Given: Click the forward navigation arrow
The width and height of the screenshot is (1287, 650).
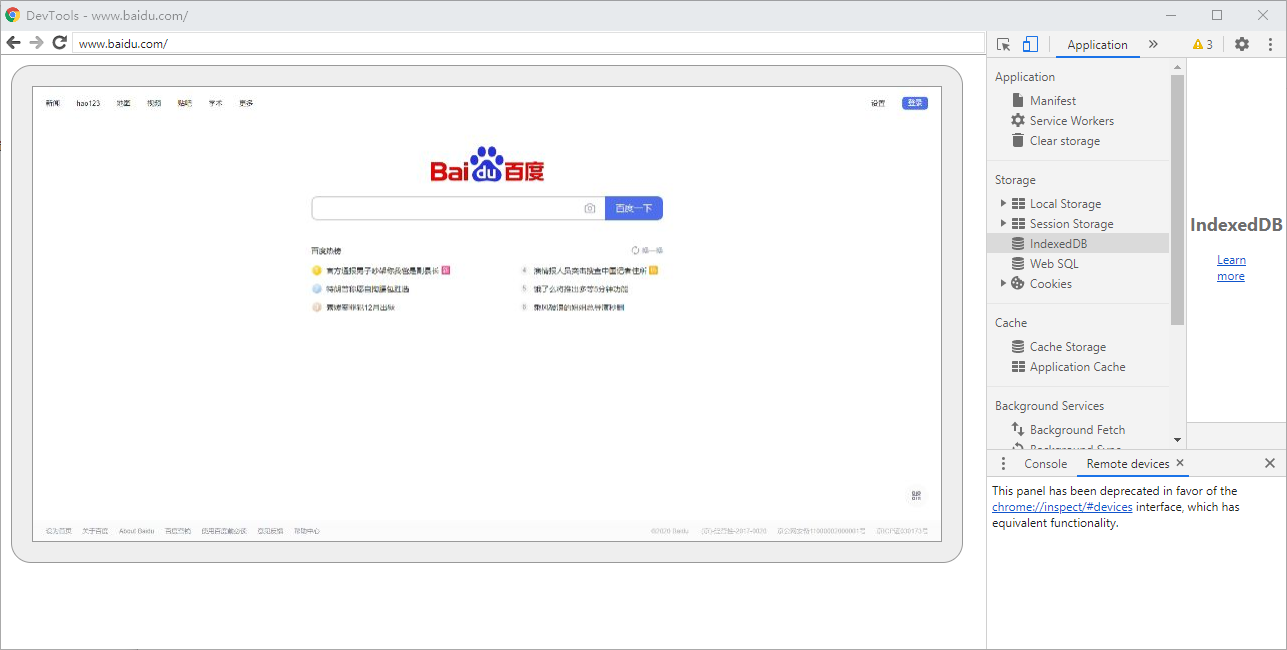Looking at the screenshot, I should click(x=36, y=43).
